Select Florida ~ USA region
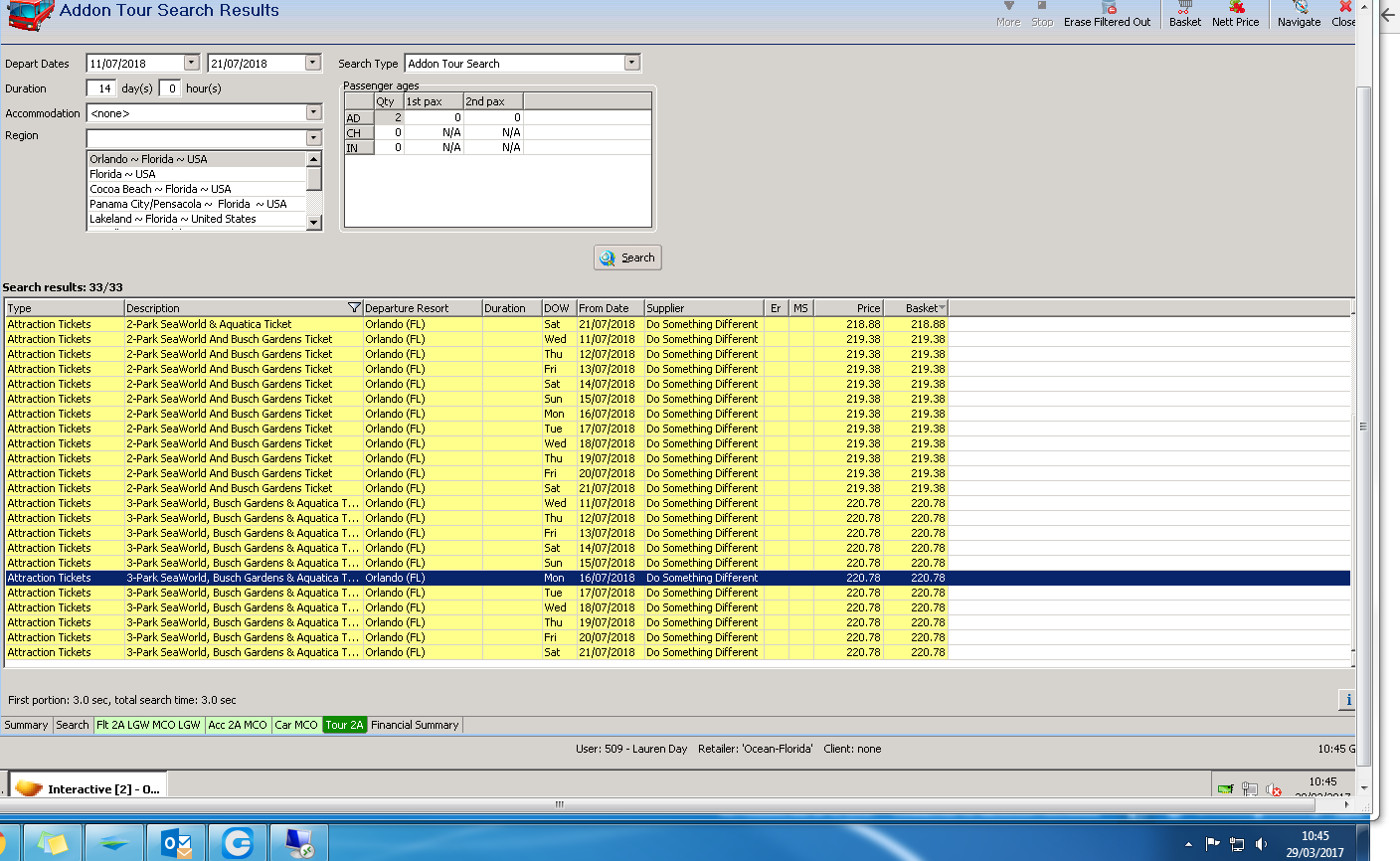This screenshot has width=1400, height=861. (197, 174)
